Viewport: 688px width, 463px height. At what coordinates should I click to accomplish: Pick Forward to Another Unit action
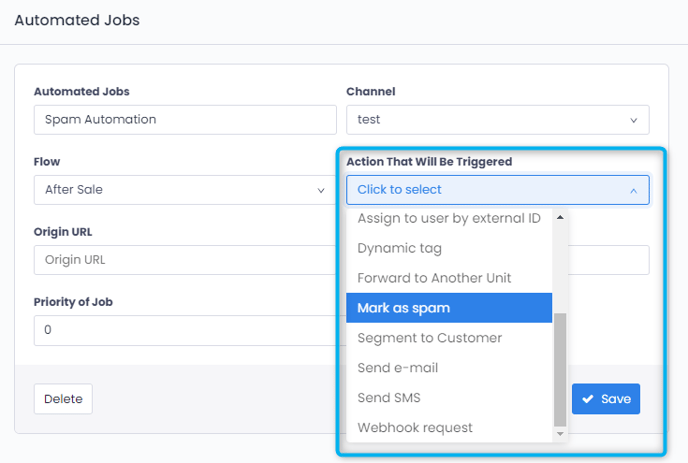[x=449, y=278]
